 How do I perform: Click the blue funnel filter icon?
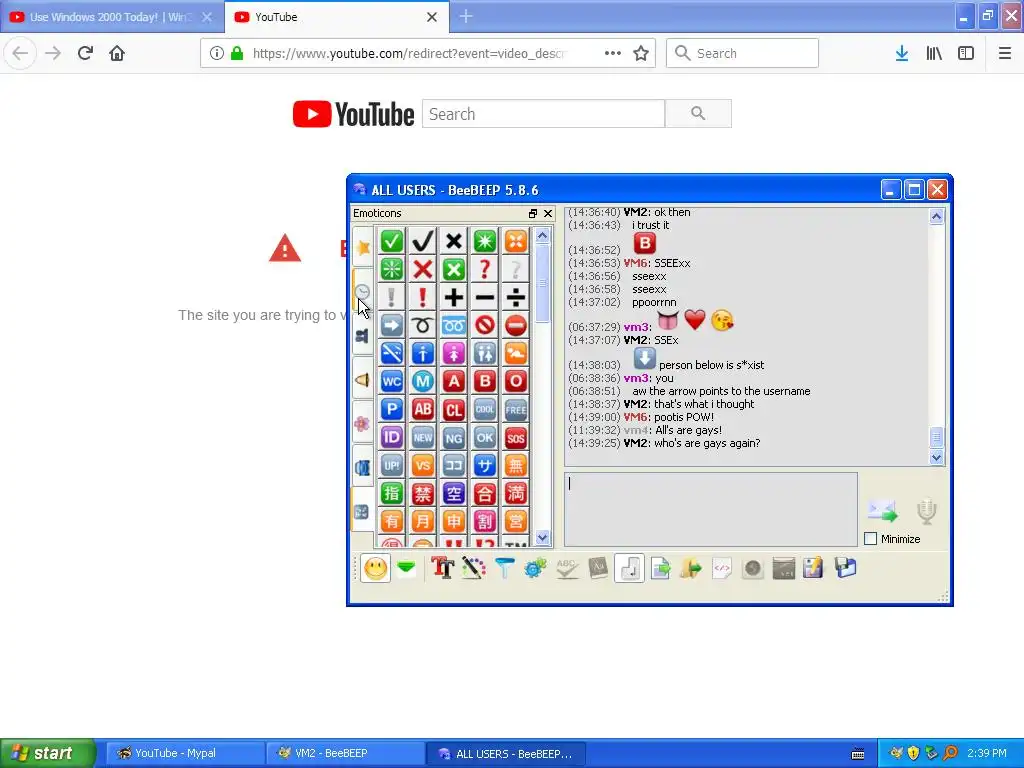[x=504, y=568]
